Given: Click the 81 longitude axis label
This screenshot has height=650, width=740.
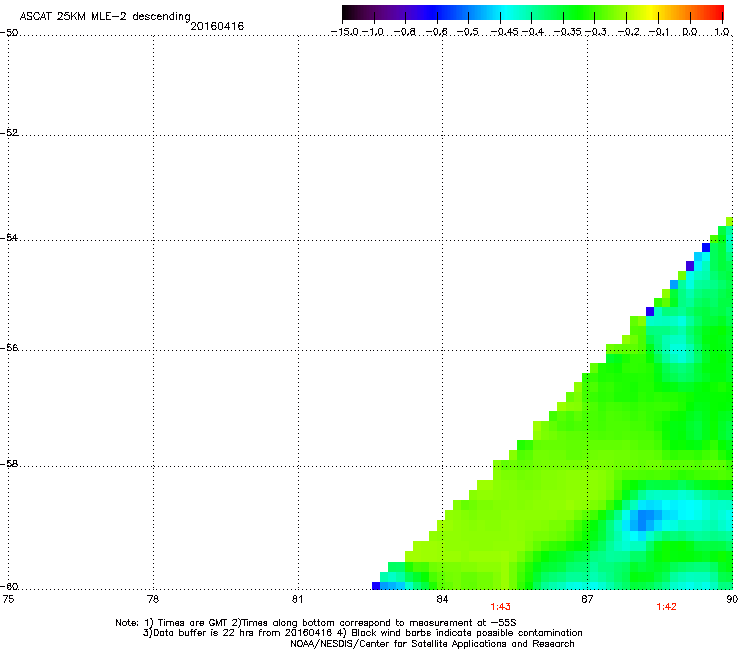Looking at the screenshot, I should click(x=297, y=599).
